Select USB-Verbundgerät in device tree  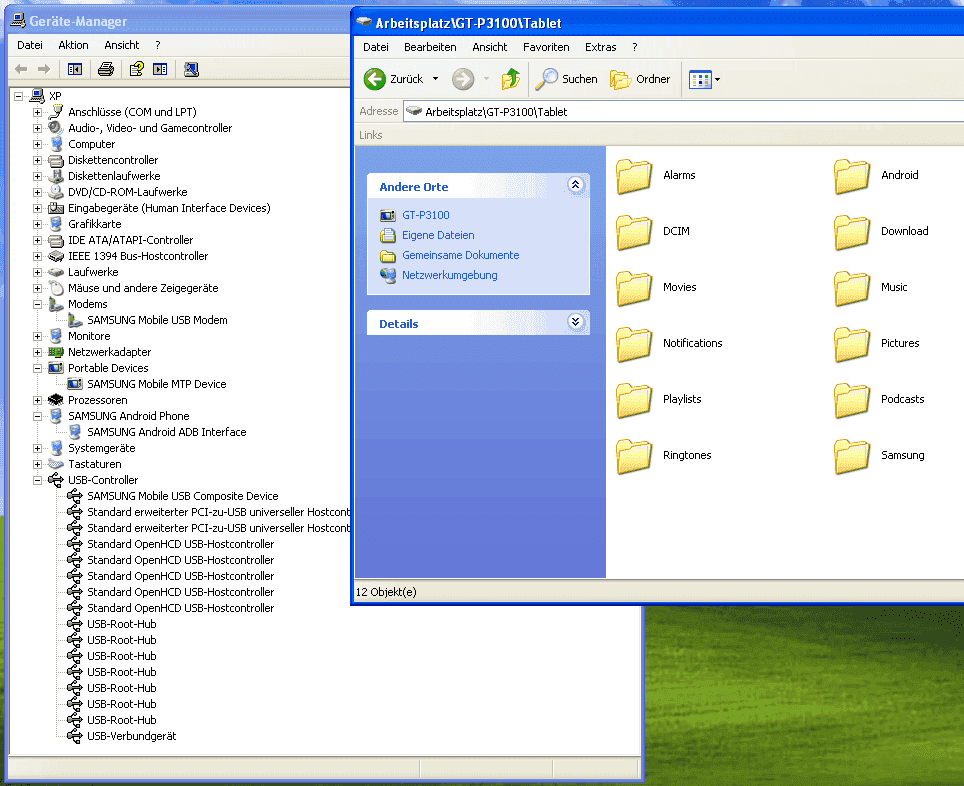point(132,736)
